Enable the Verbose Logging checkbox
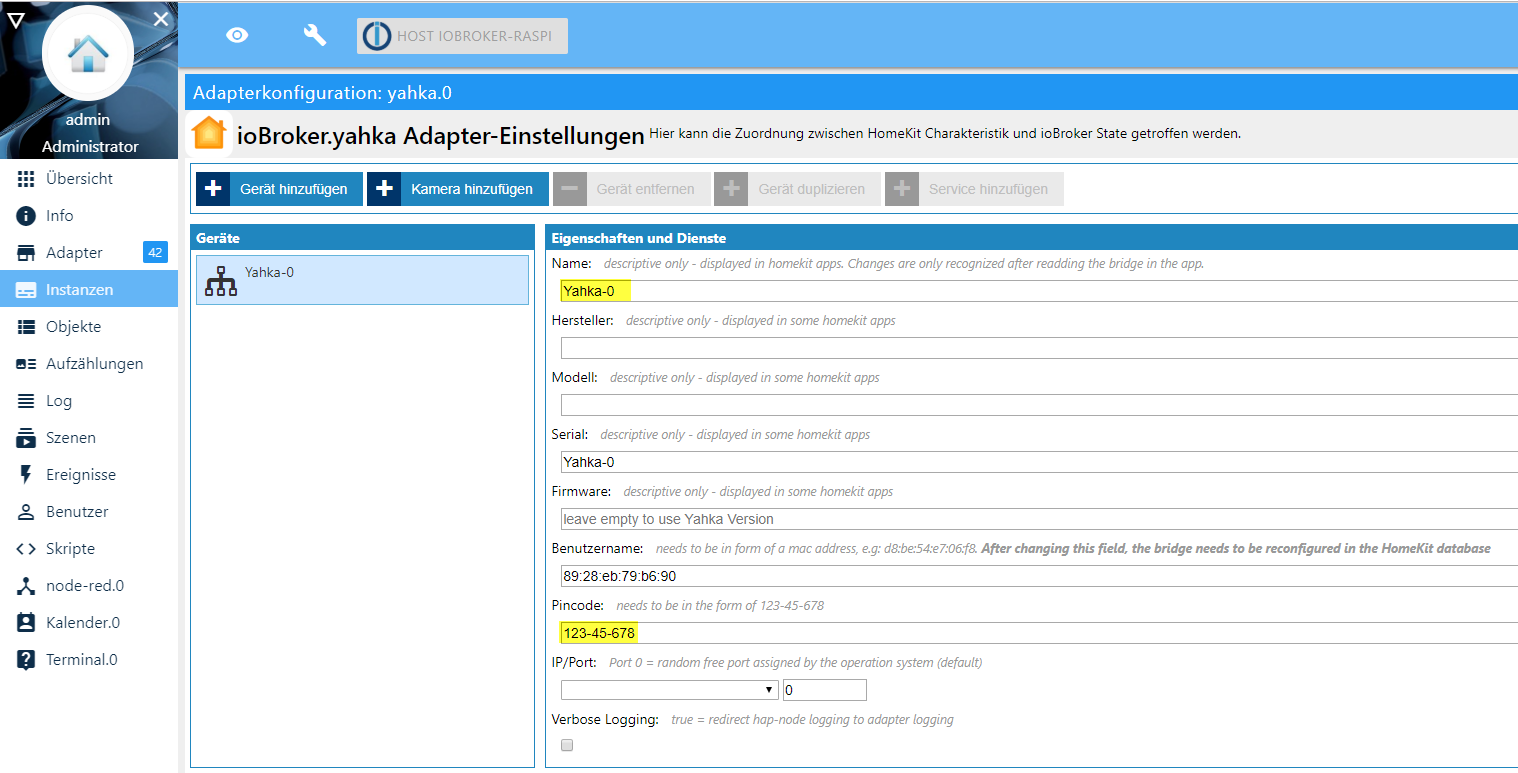This screenshot has width=1518, height=773. (x=567, y=745)
